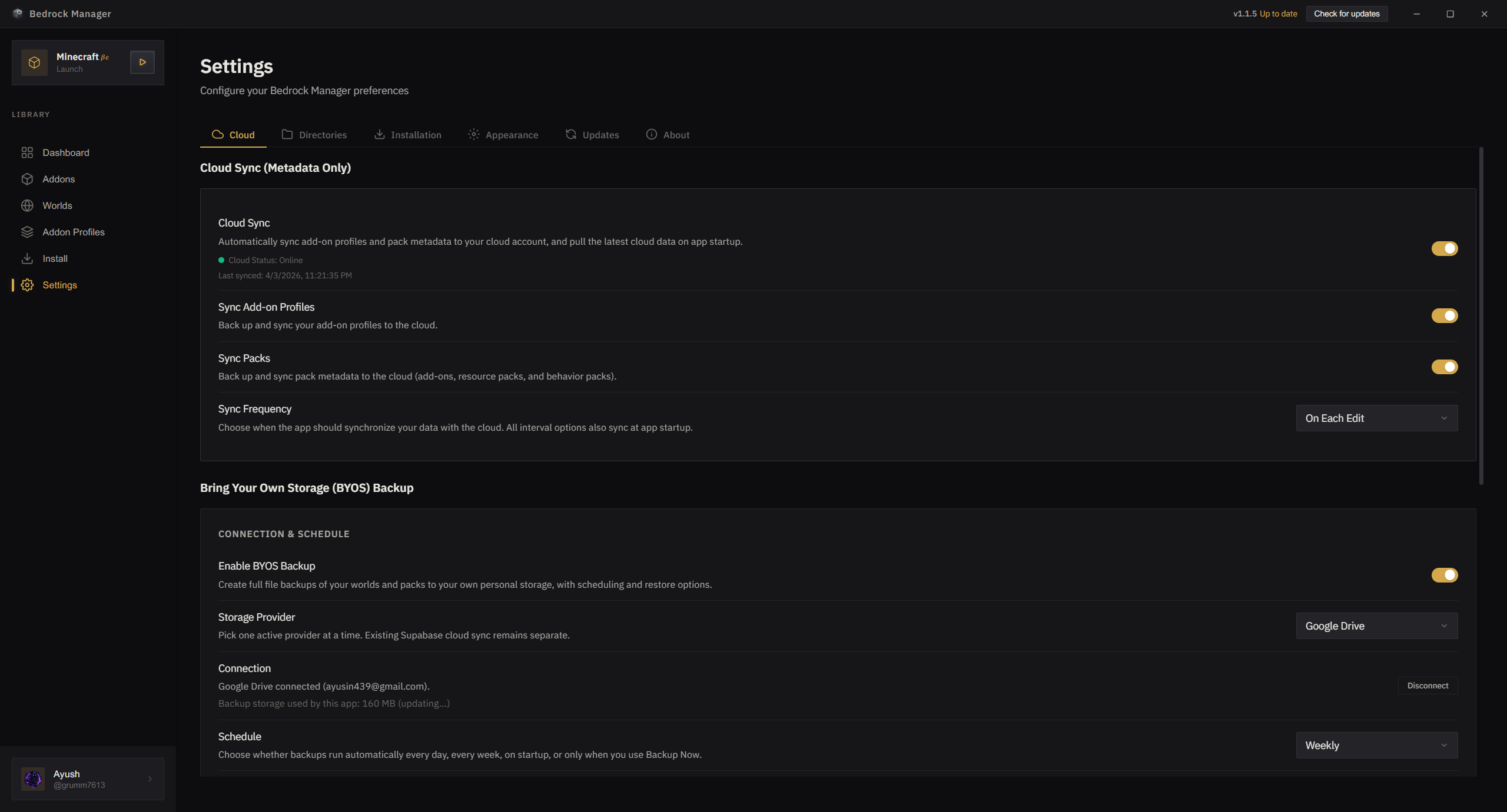1507x812 pixels.
Task: Switch to the Directories tab
Action: [314, 135]
